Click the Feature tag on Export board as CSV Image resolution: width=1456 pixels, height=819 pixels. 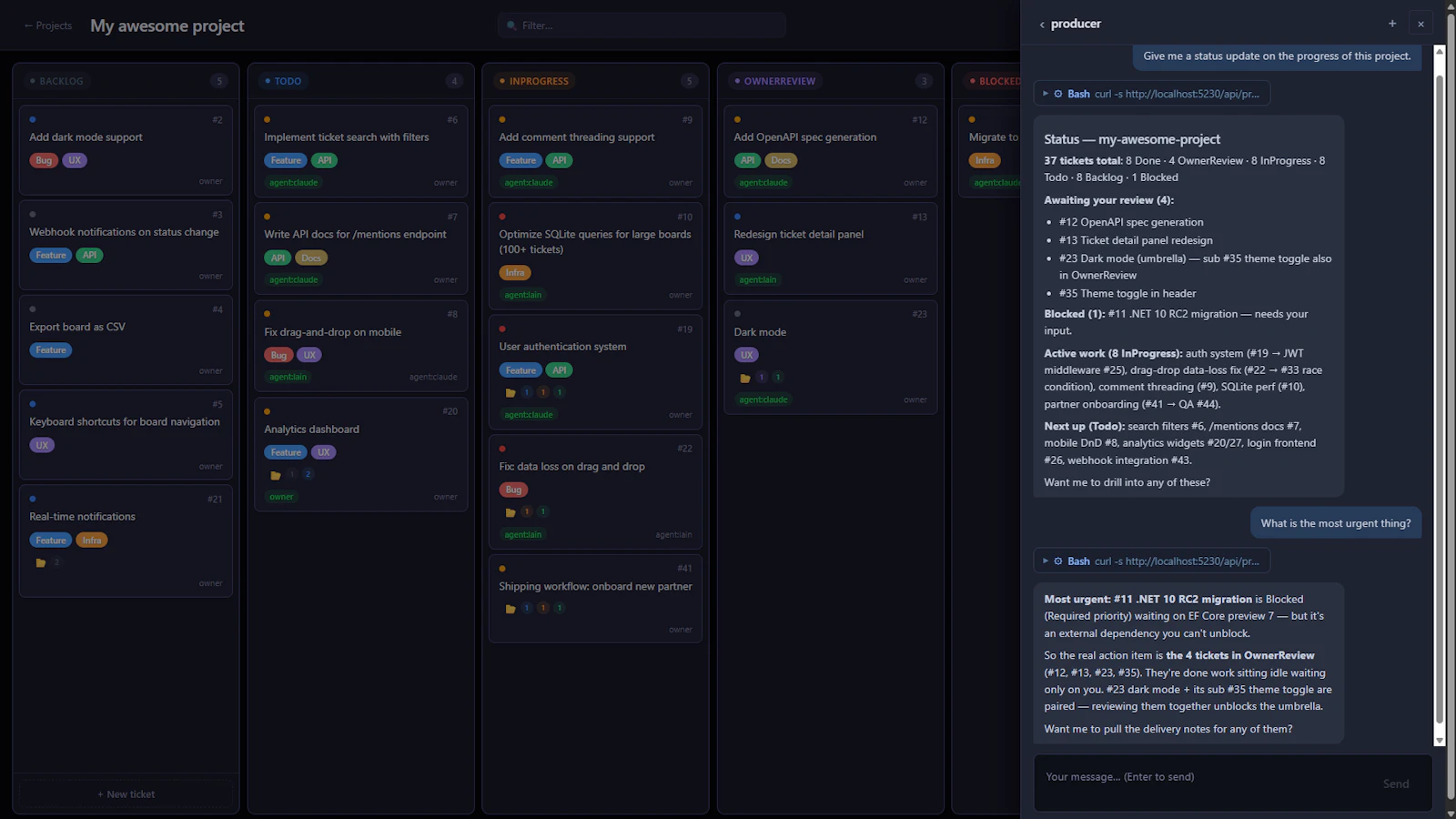(x=51, y=350)
